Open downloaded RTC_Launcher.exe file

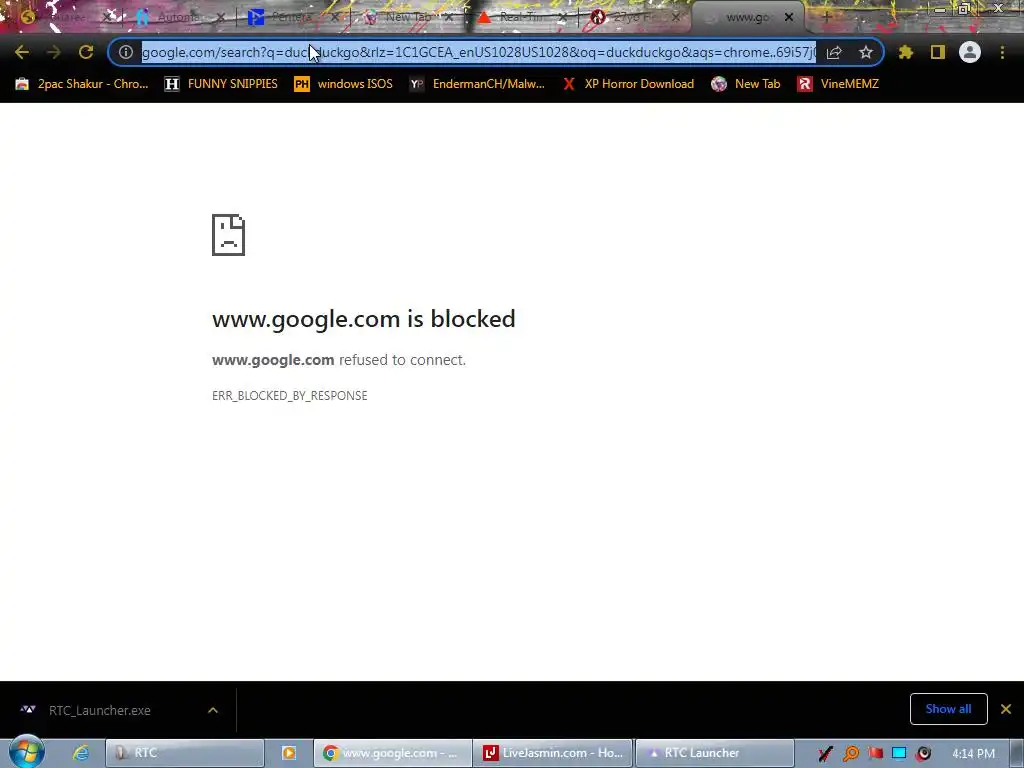click(99, 711)
